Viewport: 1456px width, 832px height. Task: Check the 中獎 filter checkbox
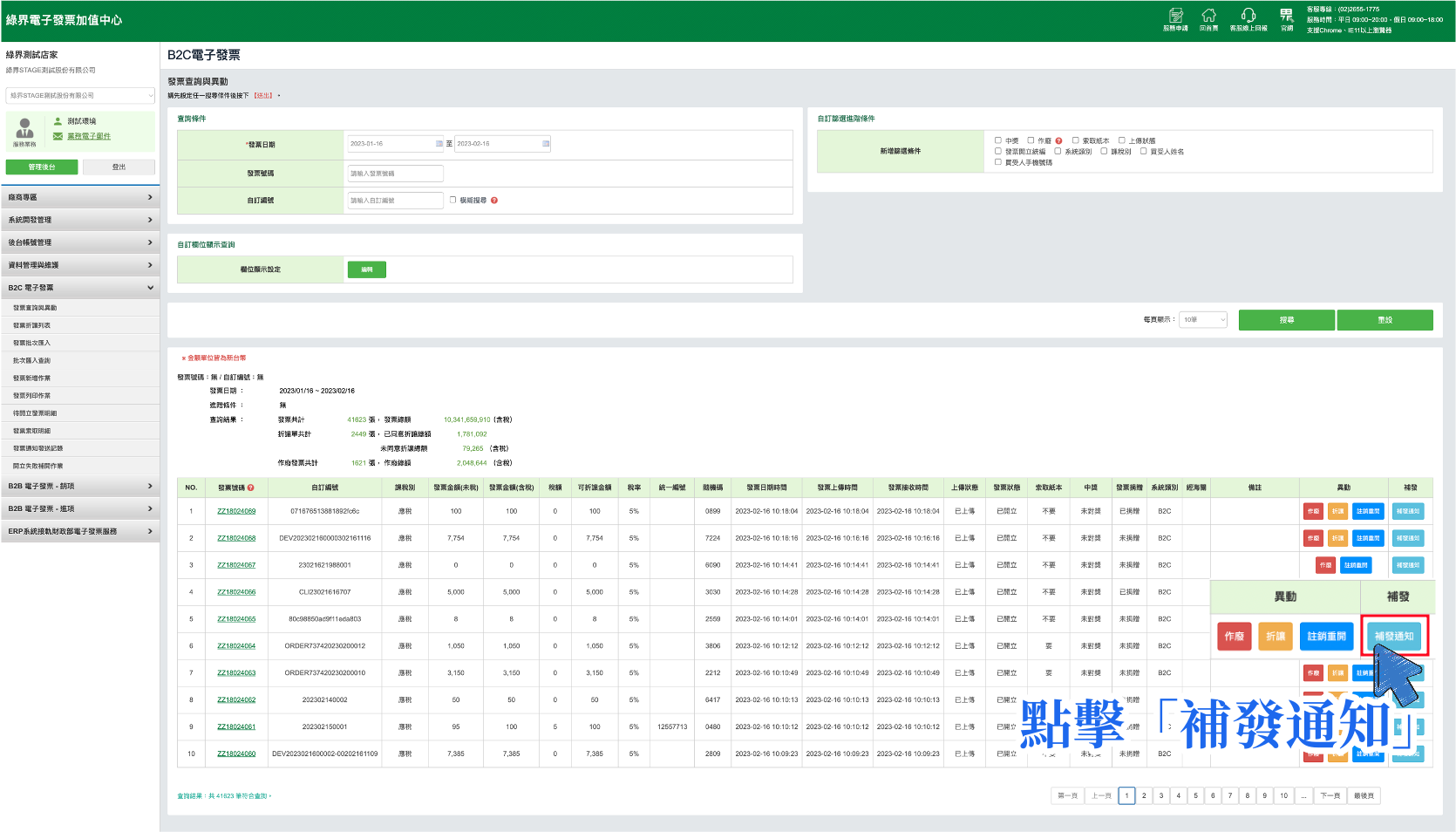(998, 140)
